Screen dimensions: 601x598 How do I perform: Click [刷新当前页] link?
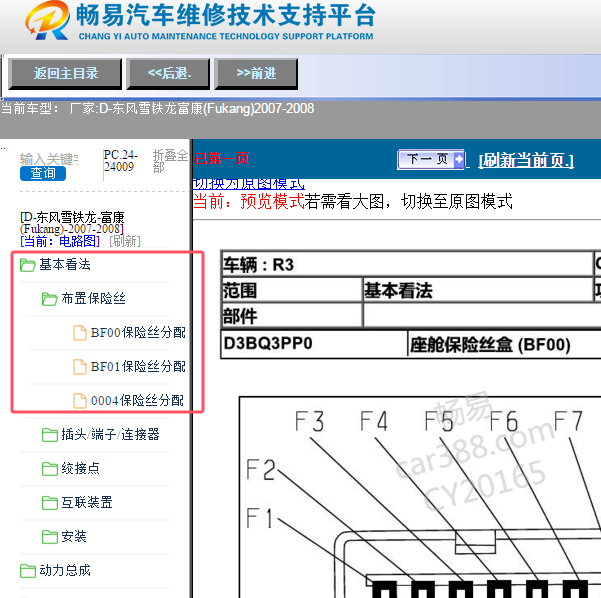526,160
